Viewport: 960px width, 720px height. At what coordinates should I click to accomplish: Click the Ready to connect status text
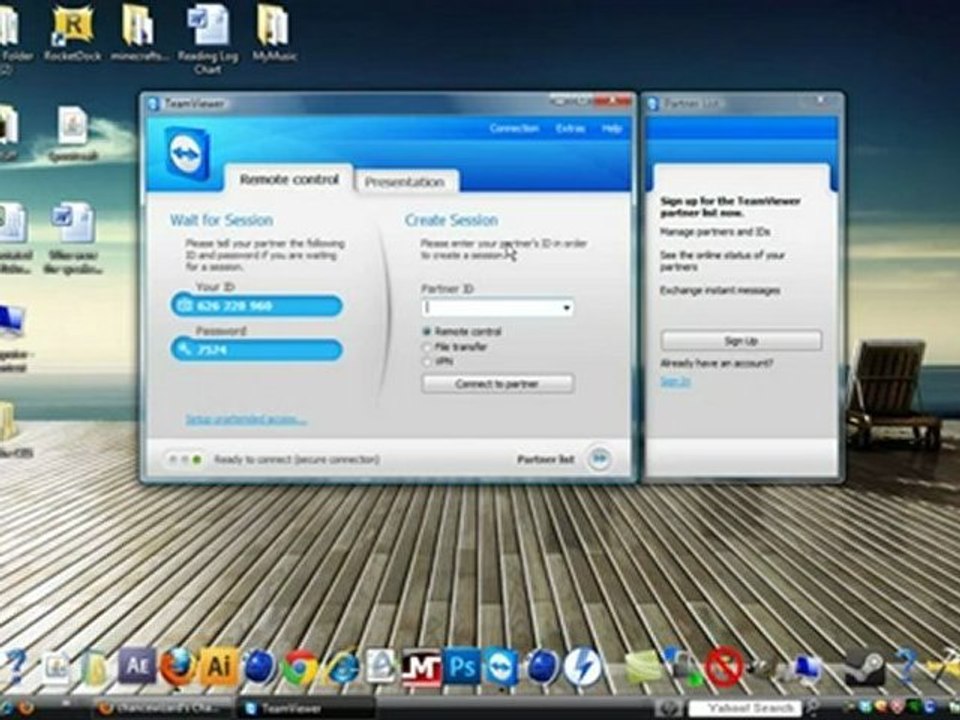click(296, 459)
